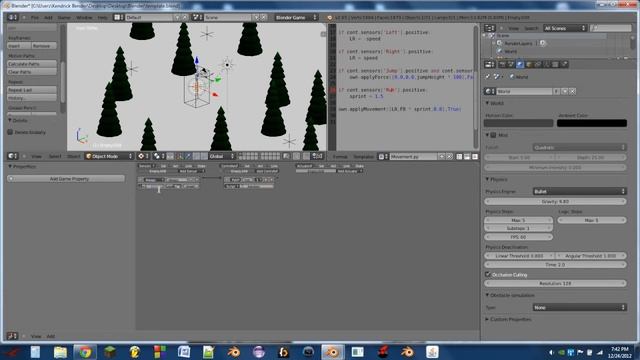The width and height of the screenshot is (640, 360).
Task: Toggle the Renders Globally checkbox in tool shelf
Action: point(10,132)
